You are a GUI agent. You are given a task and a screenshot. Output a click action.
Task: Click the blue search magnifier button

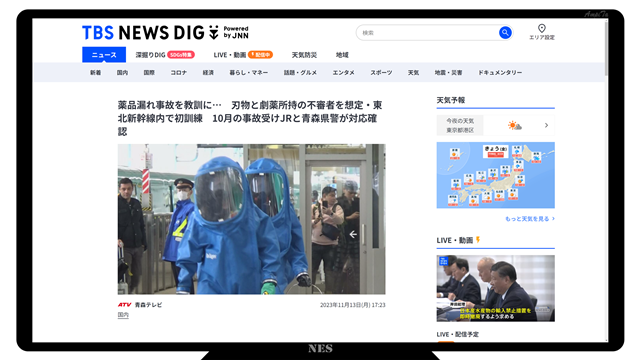505,33
